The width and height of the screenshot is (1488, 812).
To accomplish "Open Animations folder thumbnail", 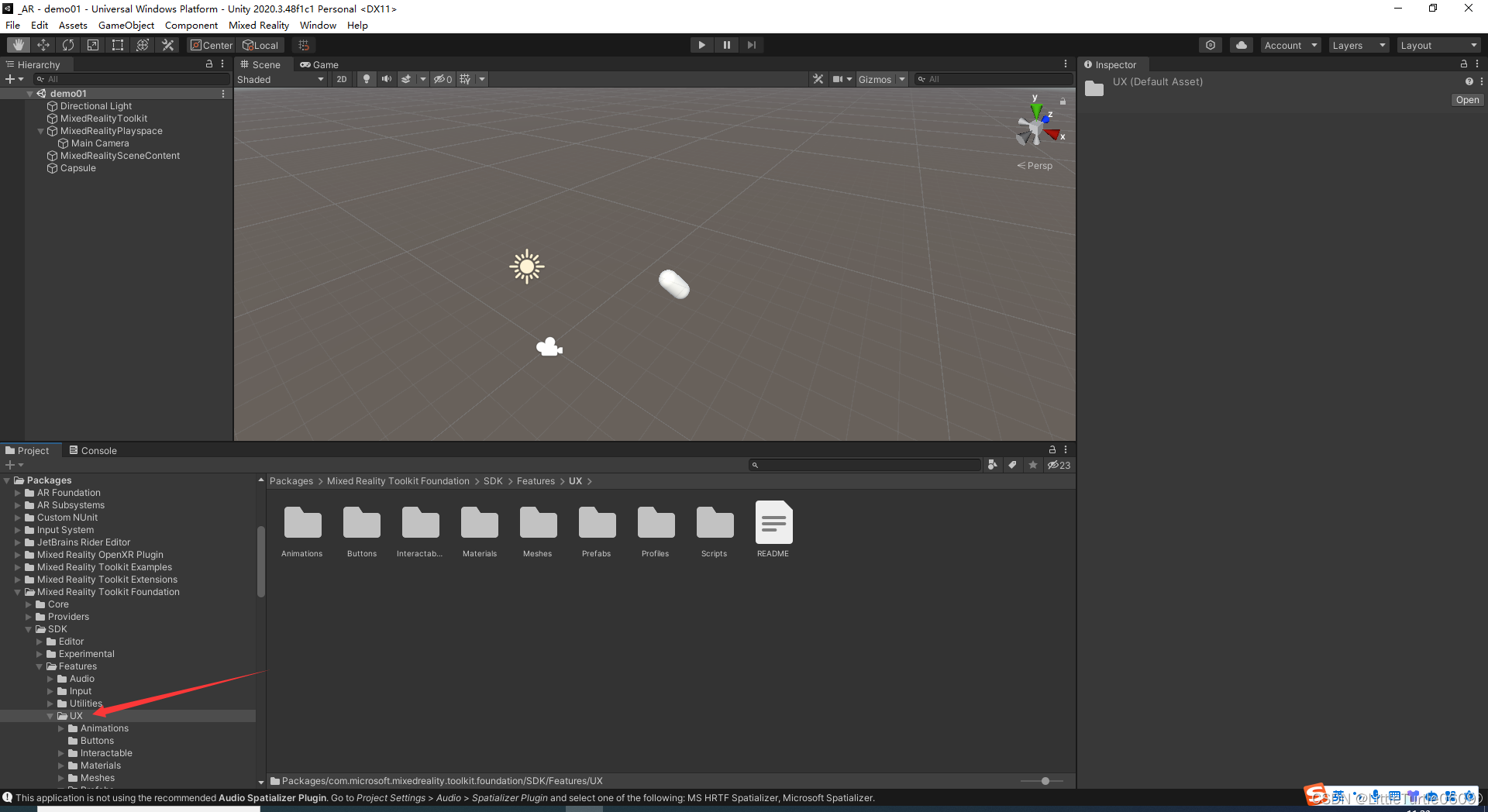I will pos(302,530).
